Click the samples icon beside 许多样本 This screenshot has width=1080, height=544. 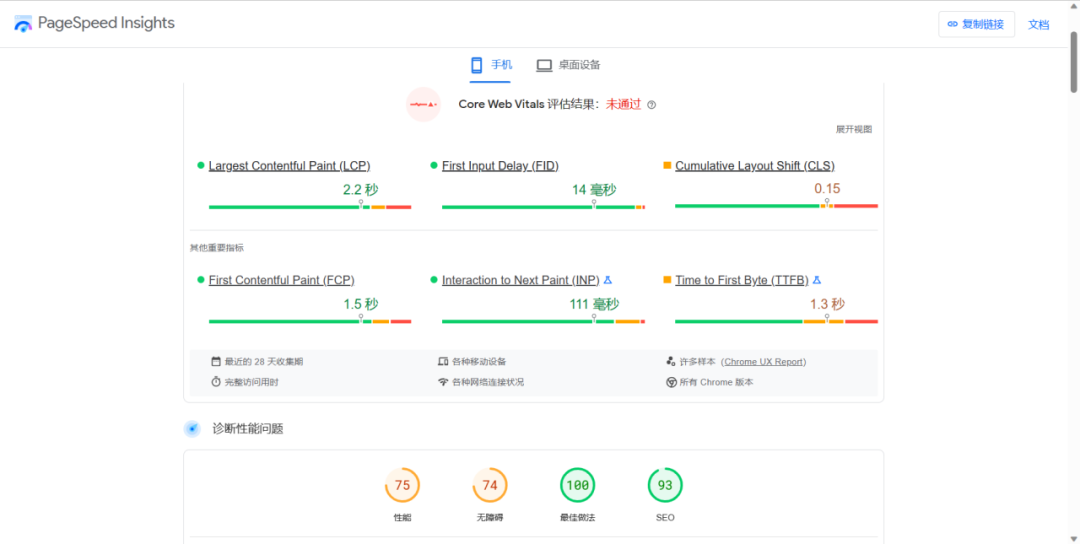pos(671,362)
